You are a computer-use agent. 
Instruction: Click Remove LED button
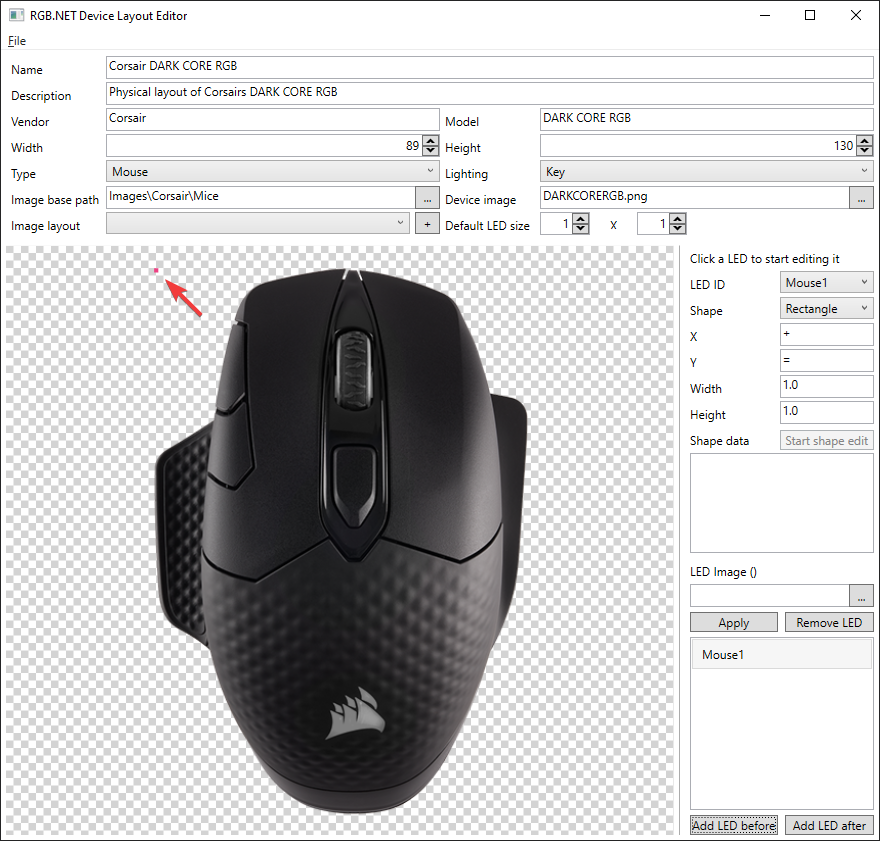click(829, 622)
